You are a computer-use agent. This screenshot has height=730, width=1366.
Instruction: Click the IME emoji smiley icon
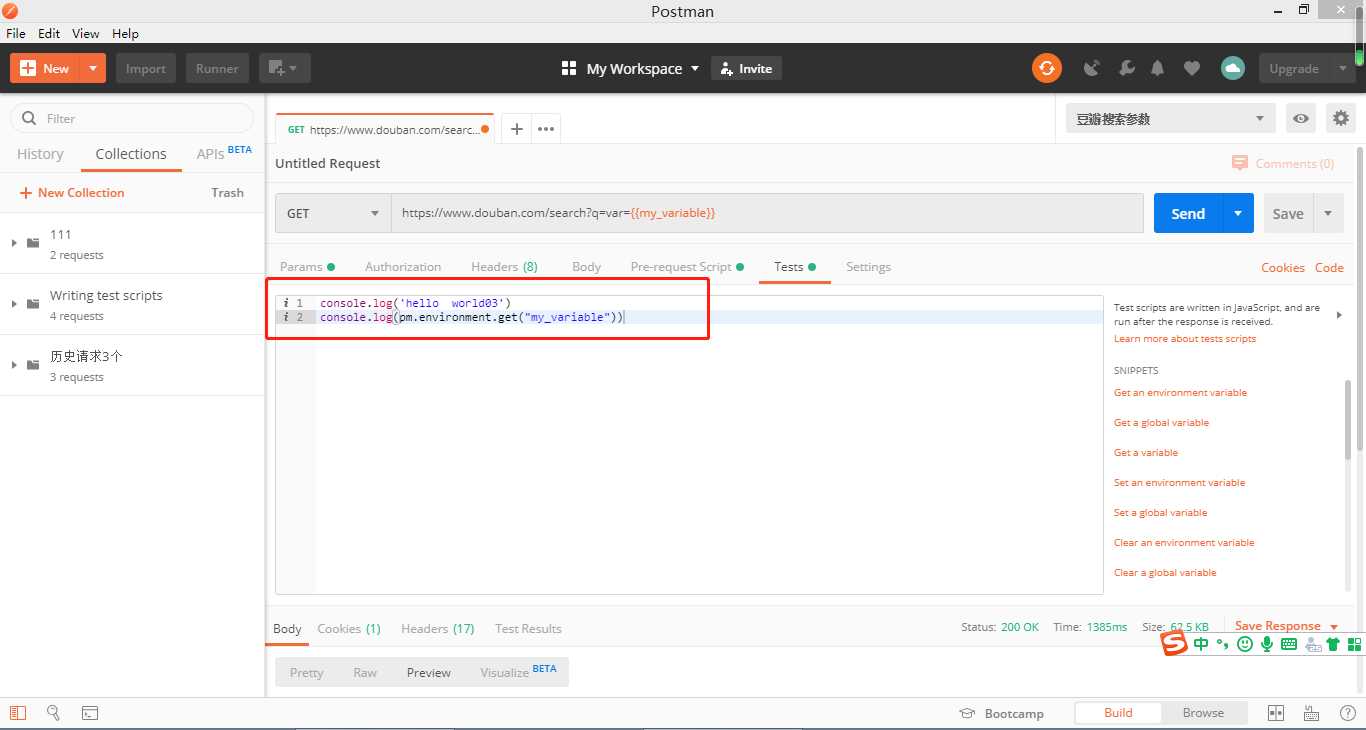[1244, 644]
